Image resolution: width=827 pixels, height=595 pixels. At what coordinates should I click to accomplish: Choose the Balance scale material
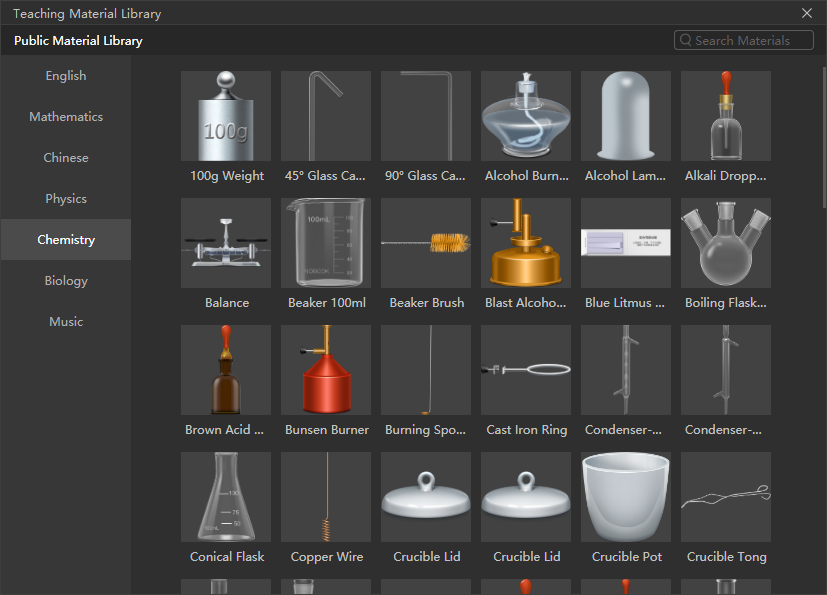point(226,243)
